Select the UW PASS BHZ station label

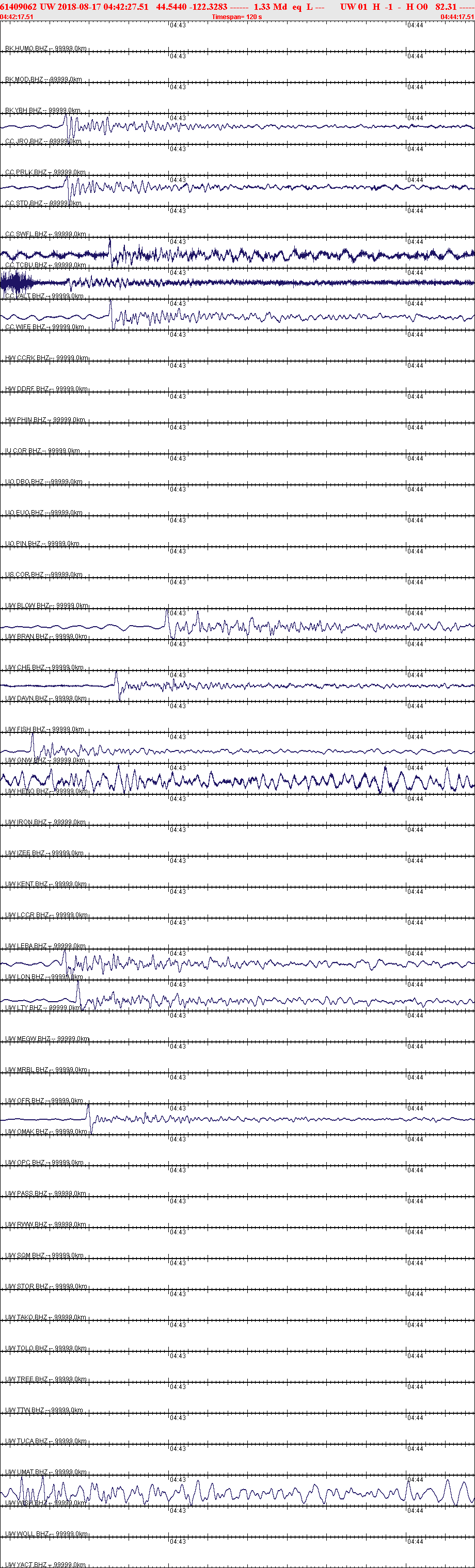pyautogui.click(x=45, y=1194)
